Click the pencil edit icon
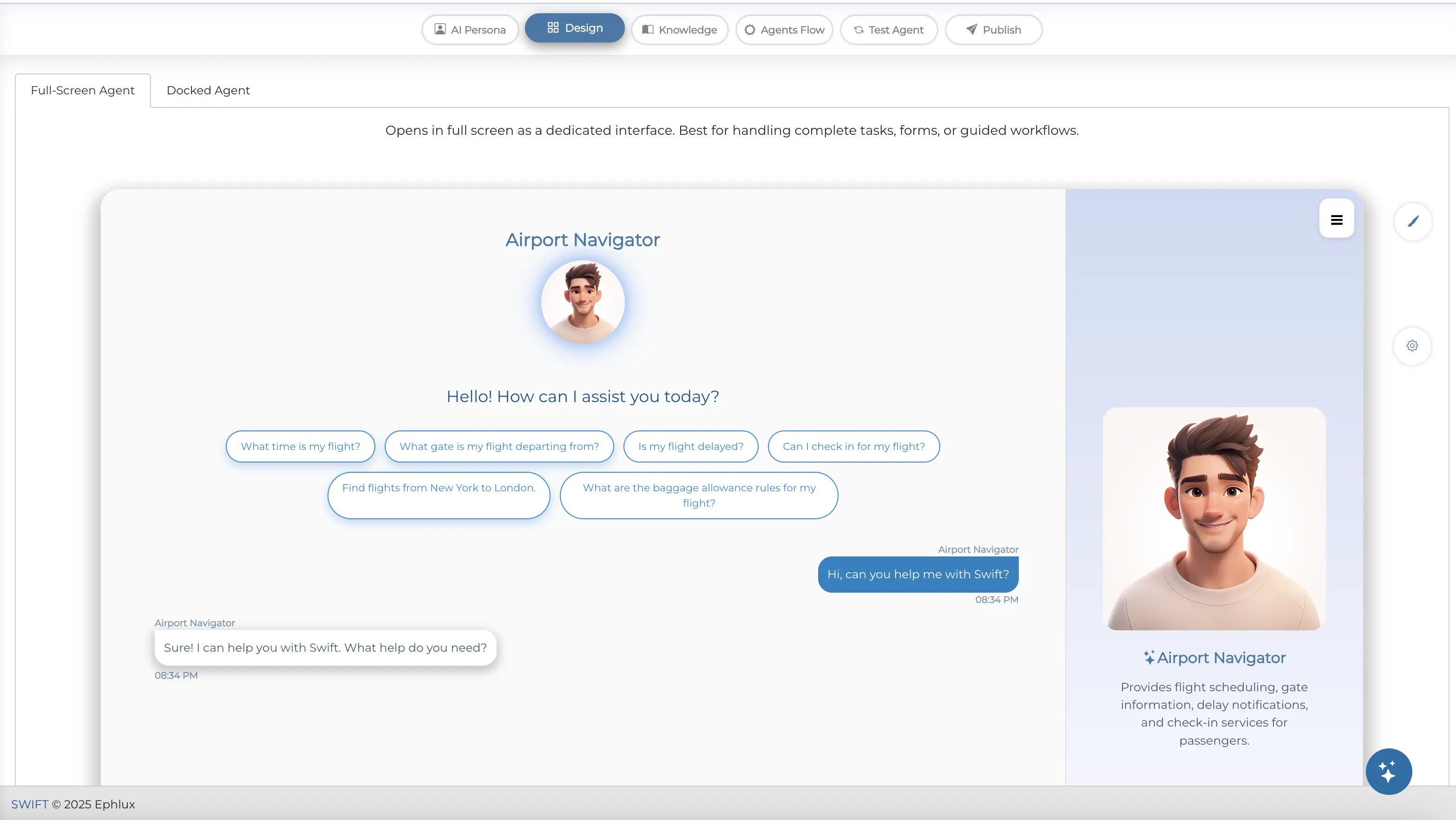This screenshot has height=820, width=1456. point(1412,221)
